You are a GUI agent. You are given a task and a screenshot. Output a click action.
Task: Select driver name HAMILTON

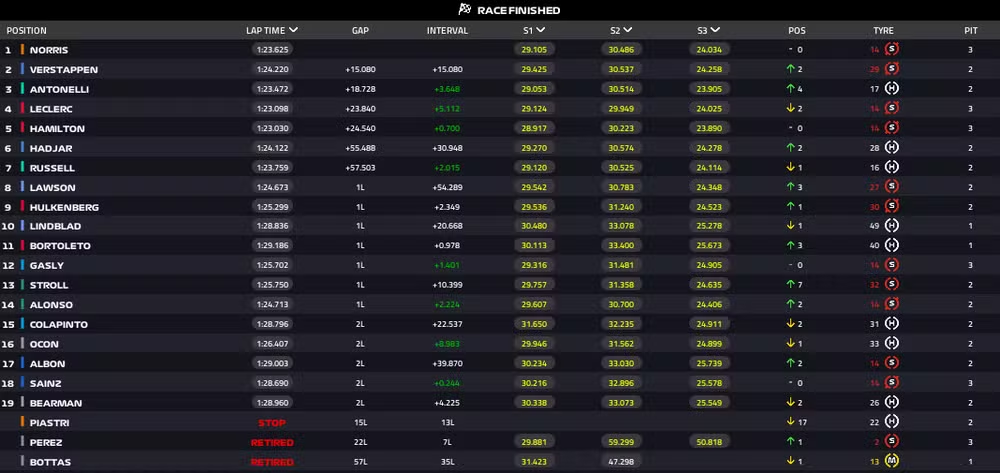tap(57, 129)
